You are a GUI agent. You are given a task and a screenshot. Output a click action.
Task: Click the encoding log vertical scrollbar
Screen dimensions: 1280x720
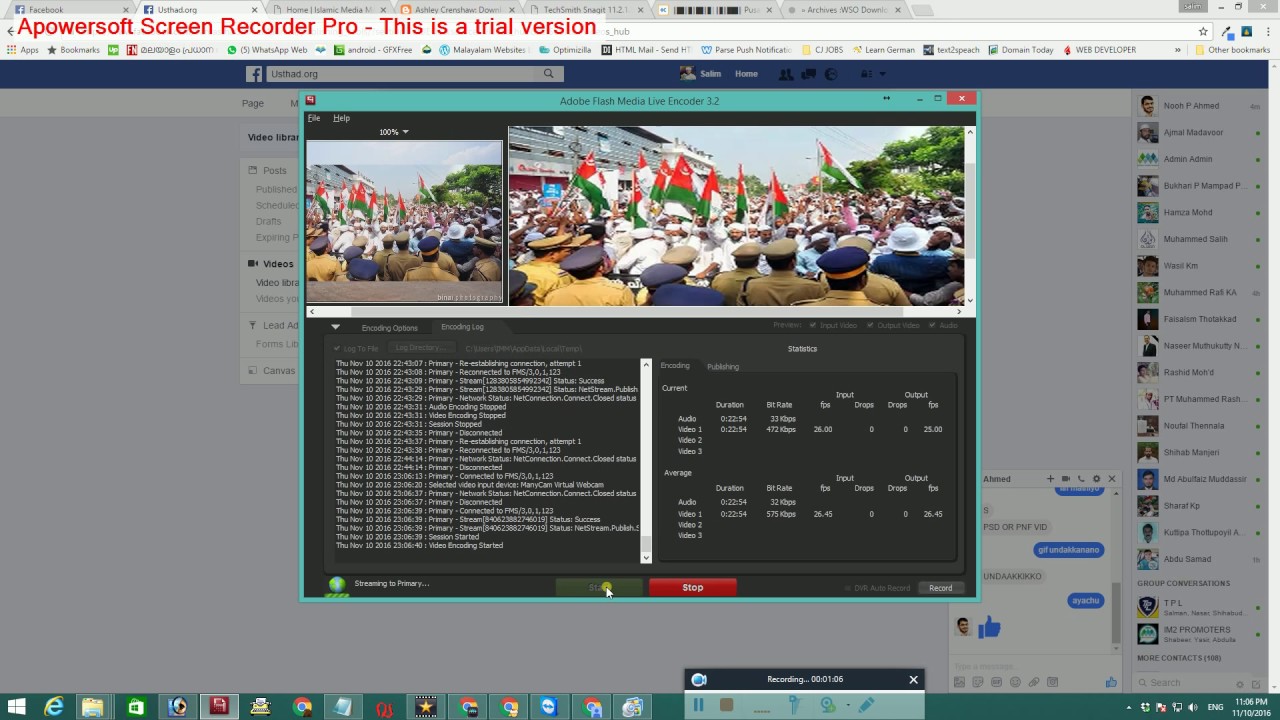pos(646,460)
